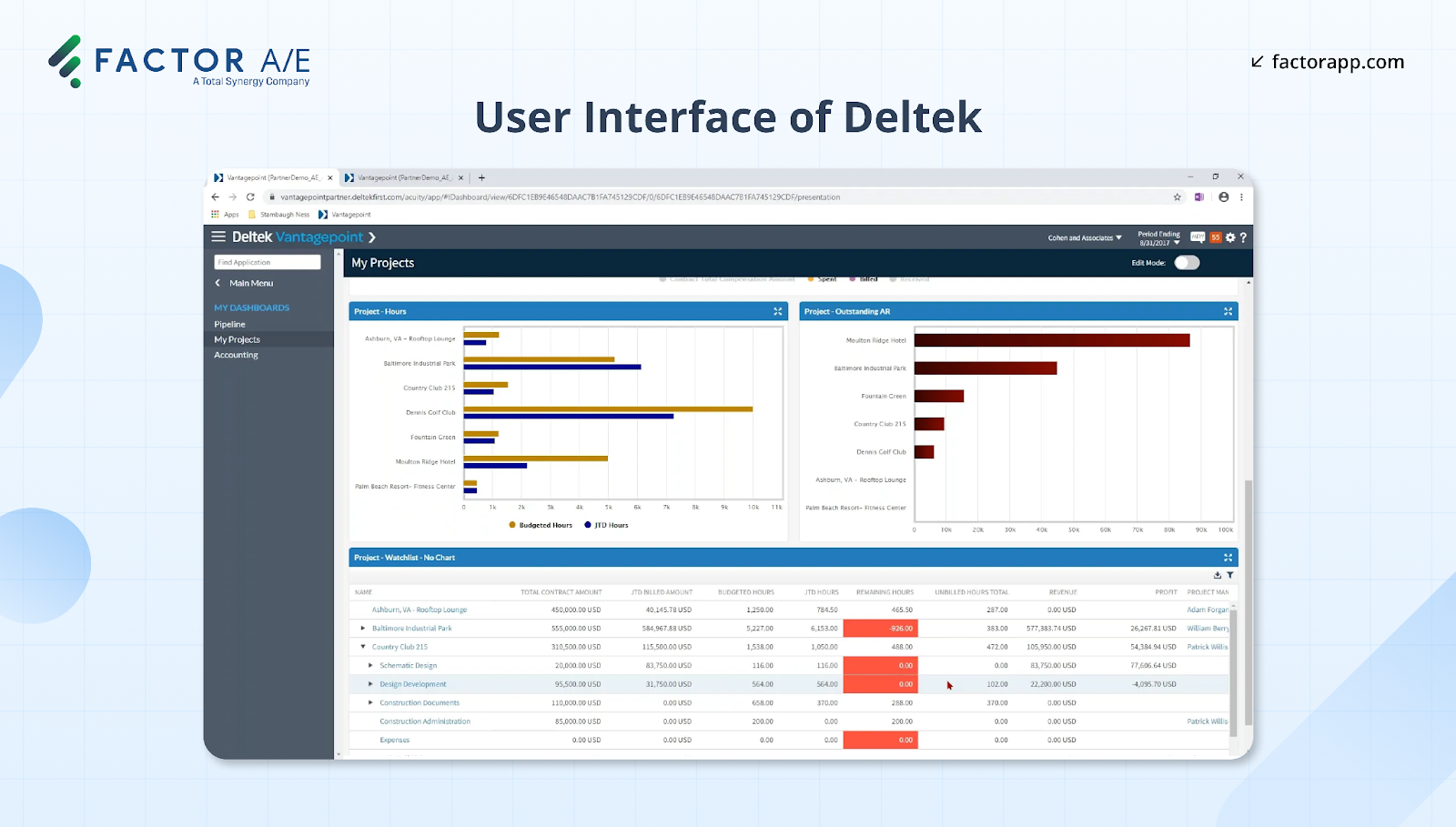Open notifications via the orange 55 badge

[x=1214, y=237]
